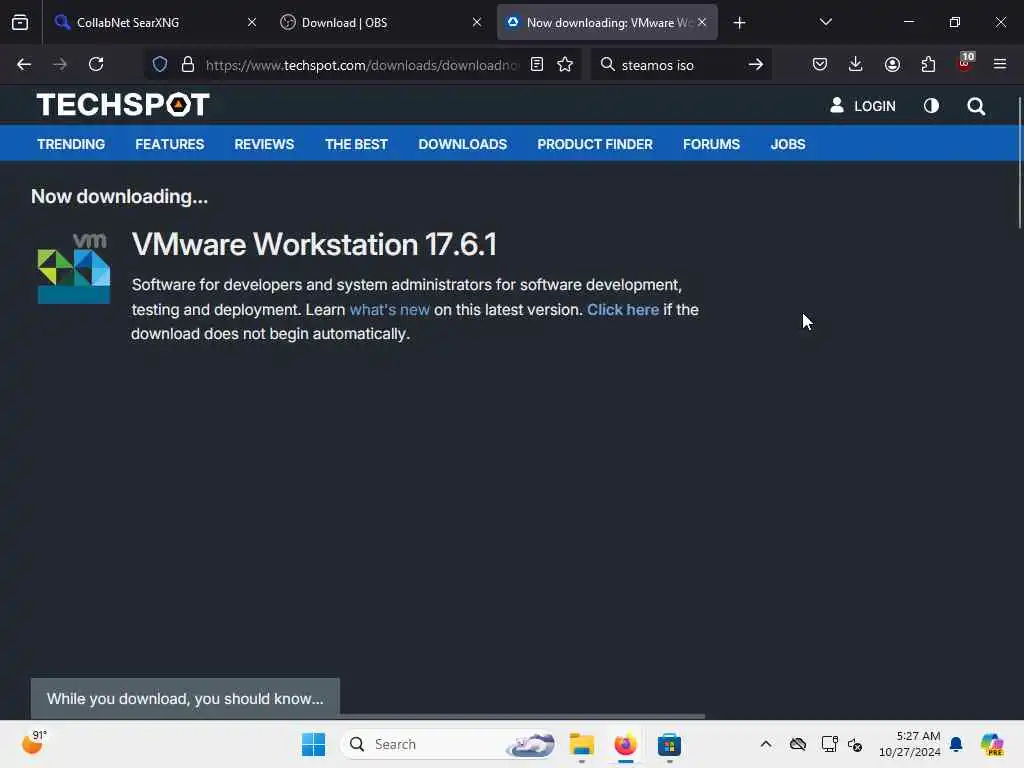
Task: Click the forward navigation arrow
Action: point(60,65)
